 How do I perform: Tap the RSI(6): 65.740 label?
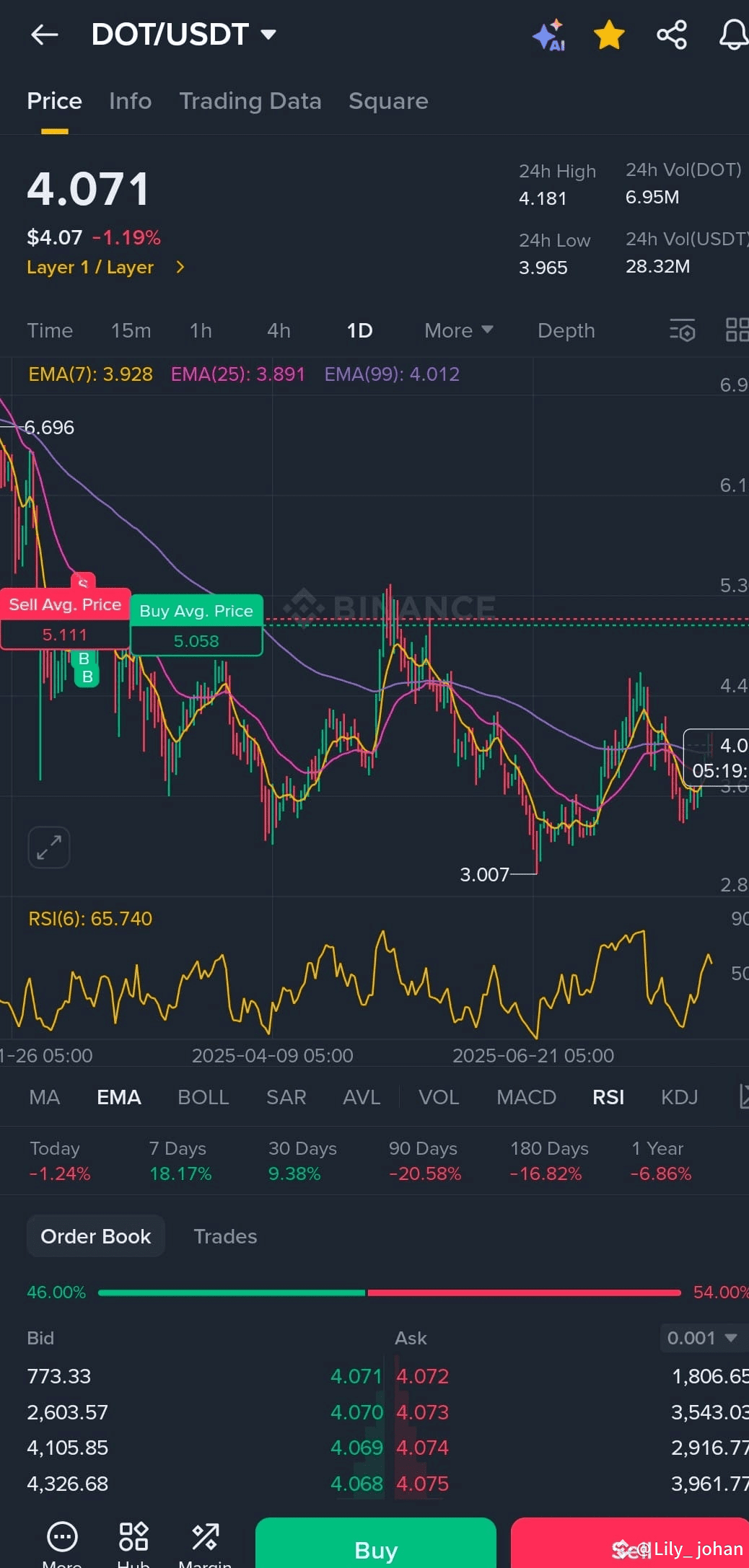[90, 918]
